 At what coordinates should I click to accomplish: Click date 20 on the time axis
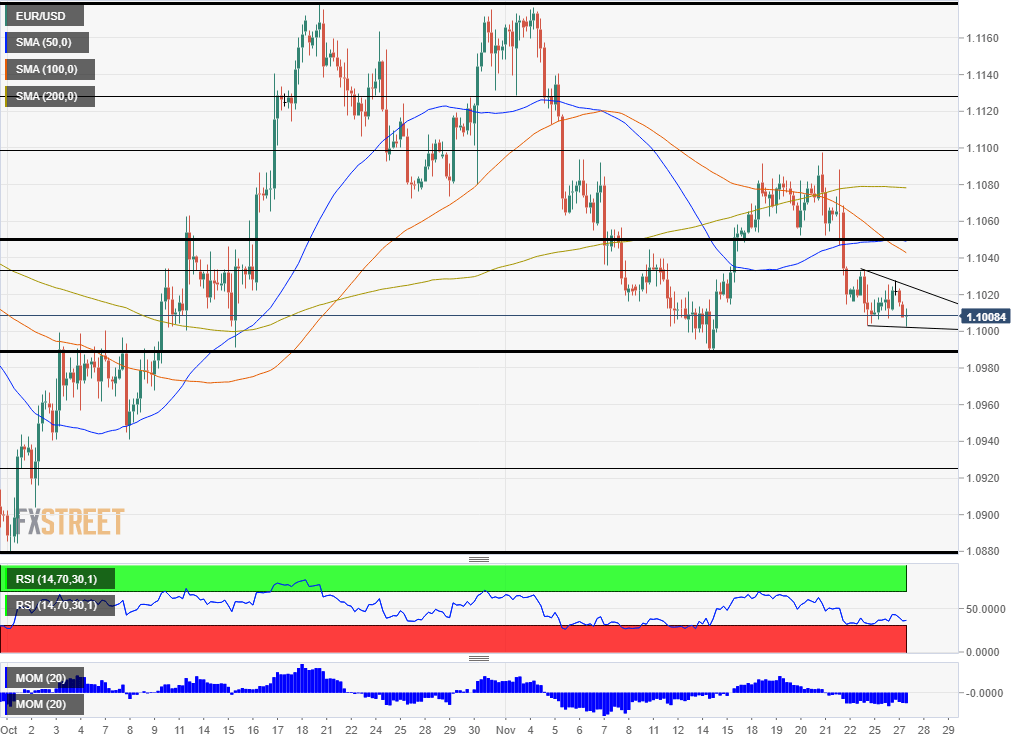(x=801, y=730)
